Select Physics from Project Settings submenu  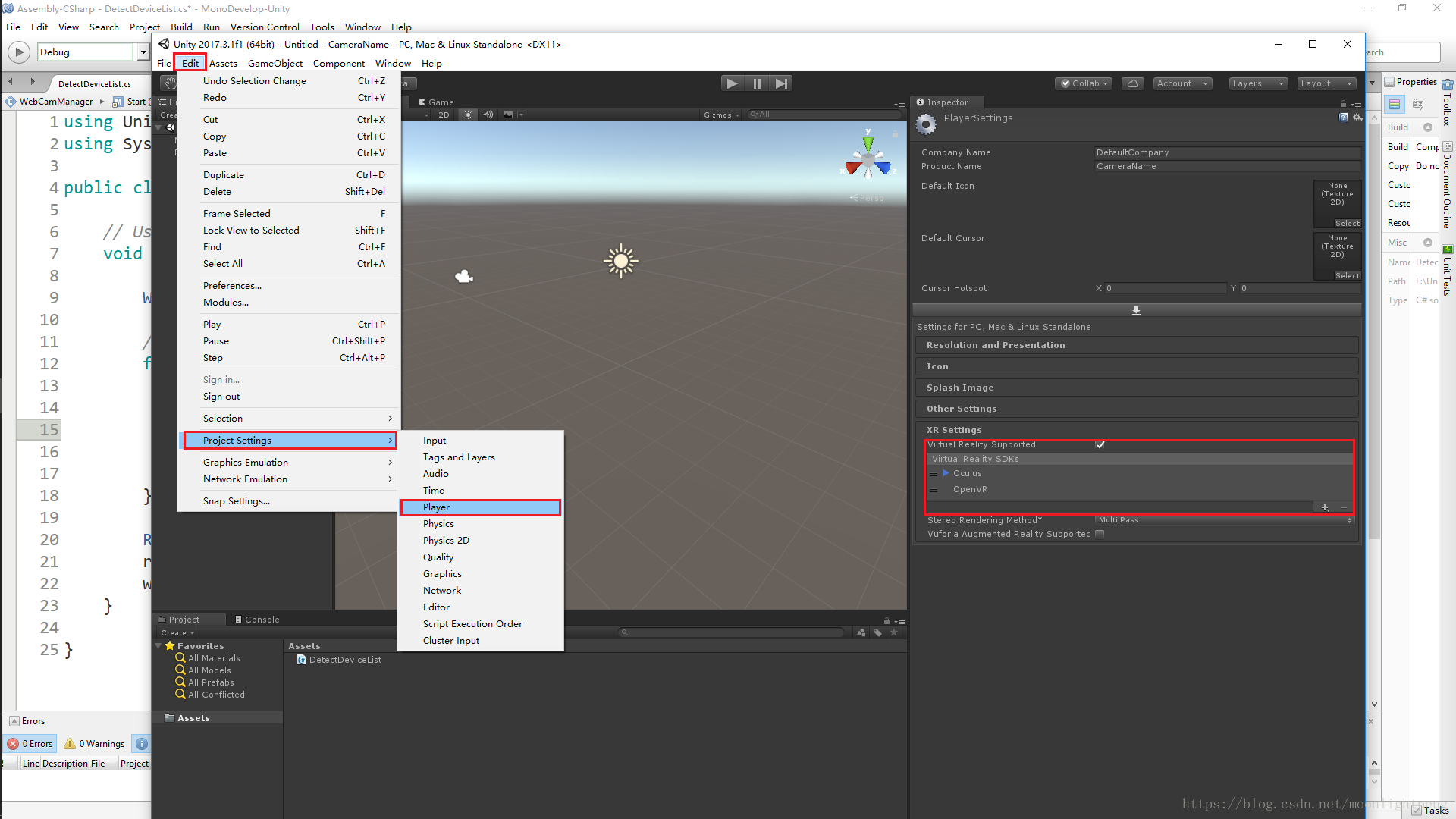pyautogui.click(x=438, y=524)
